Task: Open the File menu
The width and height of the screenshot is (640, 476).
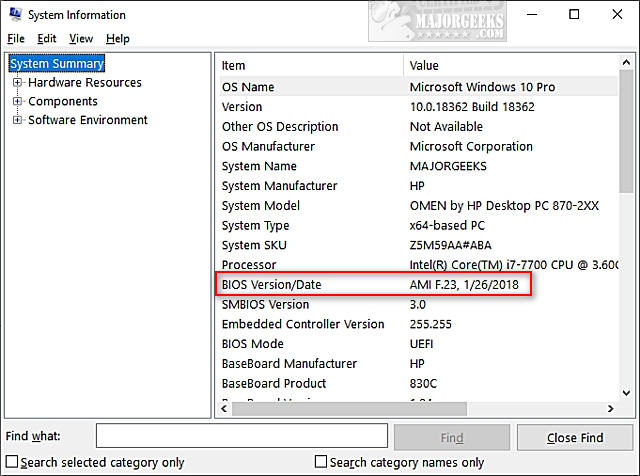Action: click(x=16, y=39)
